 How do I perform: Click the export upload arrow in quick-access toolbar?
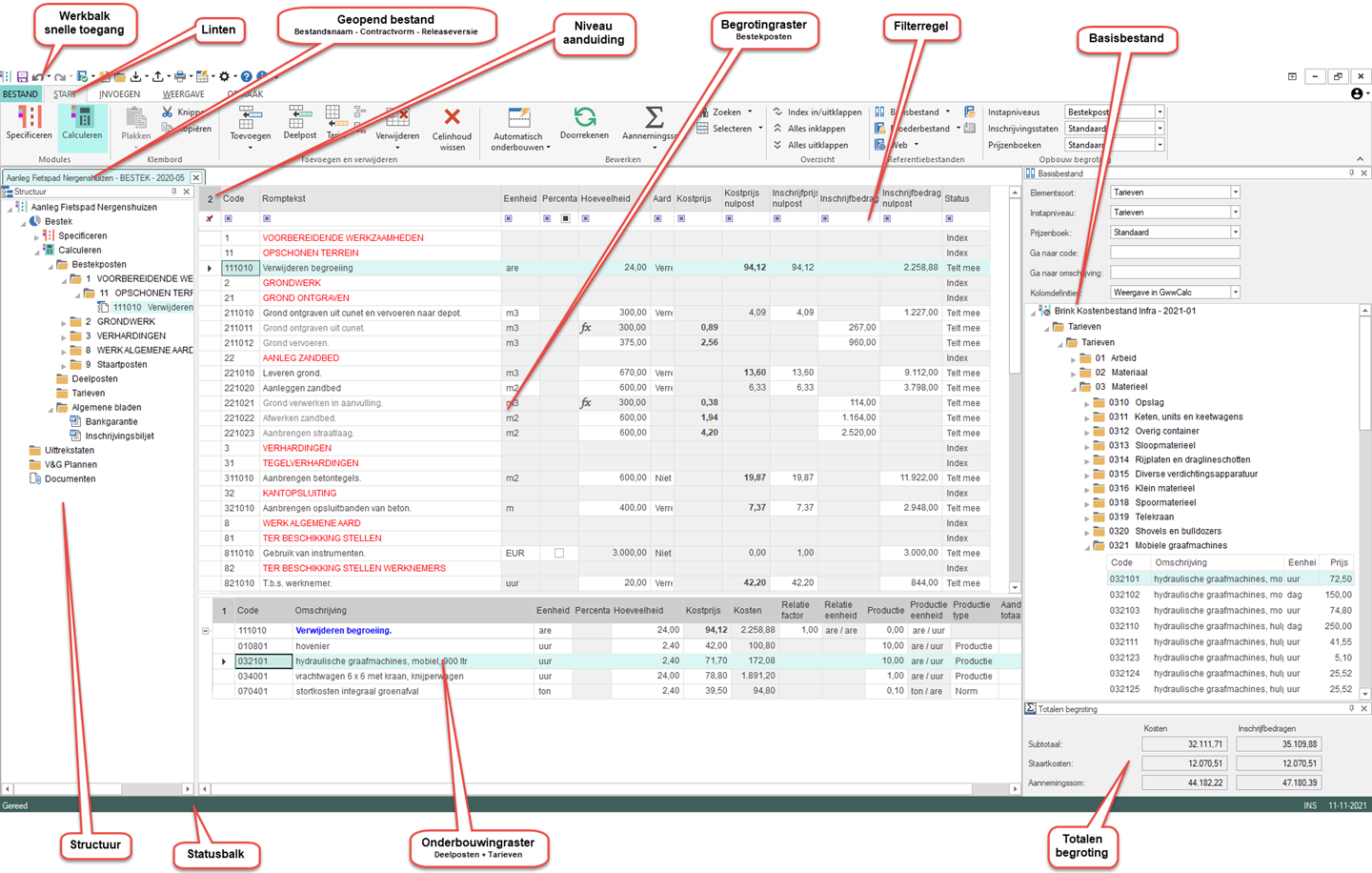point(157,76)
